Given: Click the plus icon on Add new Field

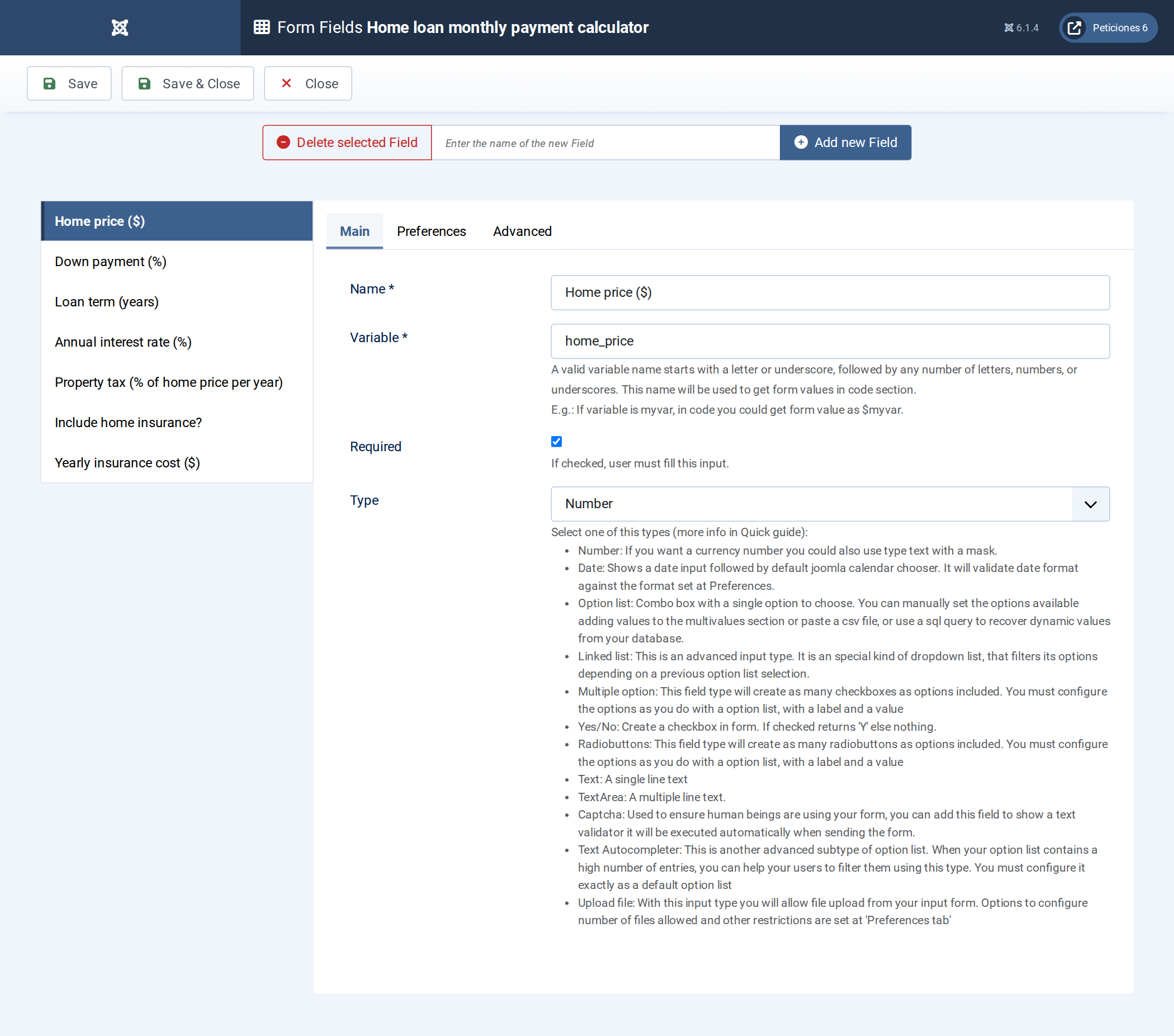Looking at the screenshot, I should tap(801, 143).
